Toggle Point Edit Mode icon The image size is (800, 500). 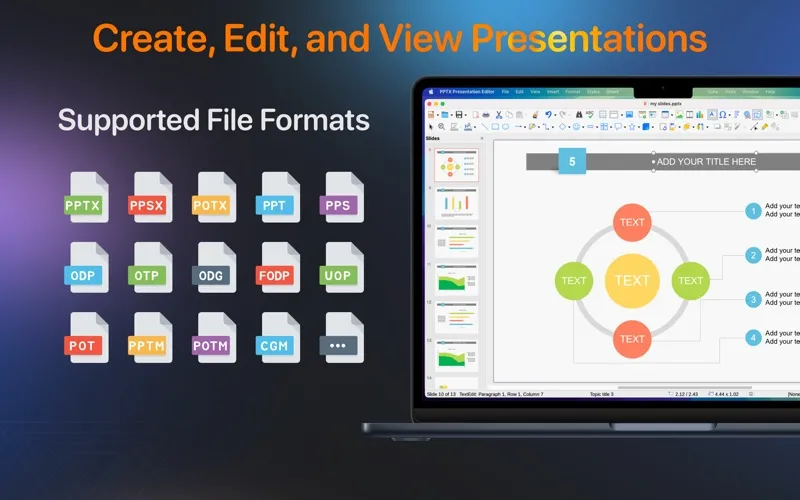coord(754,127)
